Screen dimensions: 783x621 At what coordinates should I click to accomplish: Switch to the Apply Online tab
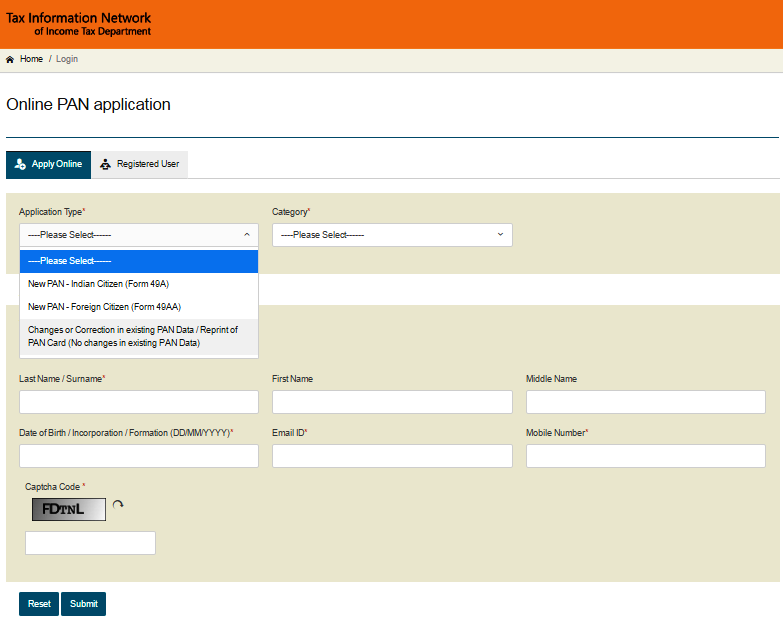48,165
